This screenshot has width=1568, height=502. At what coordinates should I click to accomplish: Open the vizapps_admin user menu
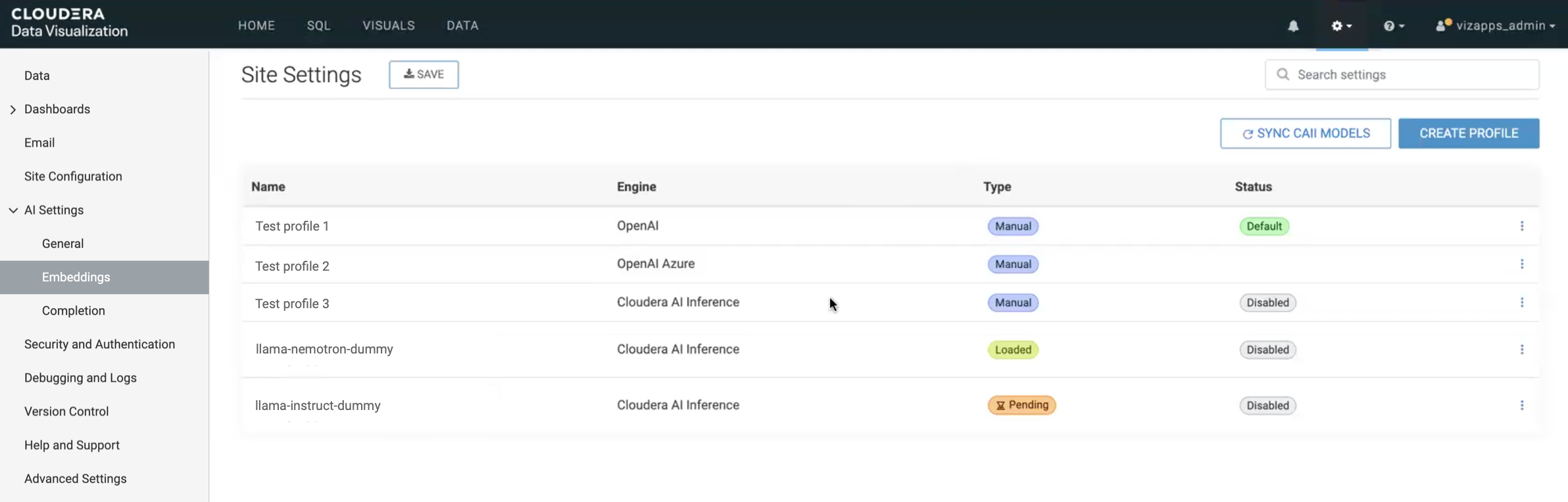pos(1496,26)
